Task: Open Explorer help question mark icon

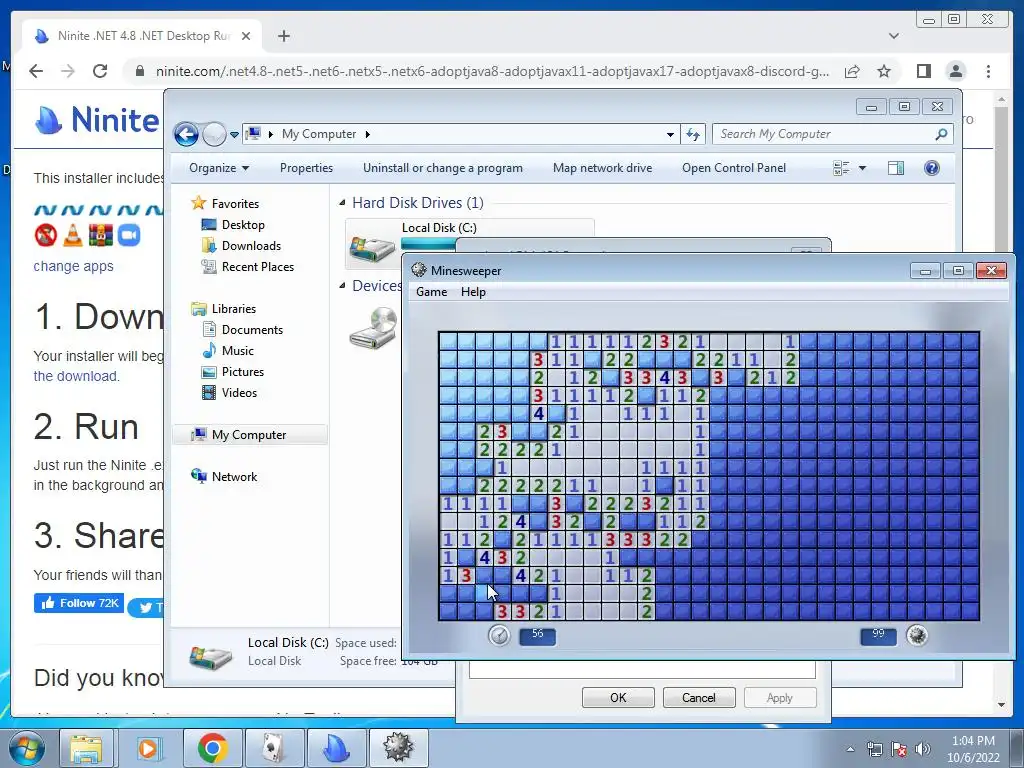Action: 931,168
